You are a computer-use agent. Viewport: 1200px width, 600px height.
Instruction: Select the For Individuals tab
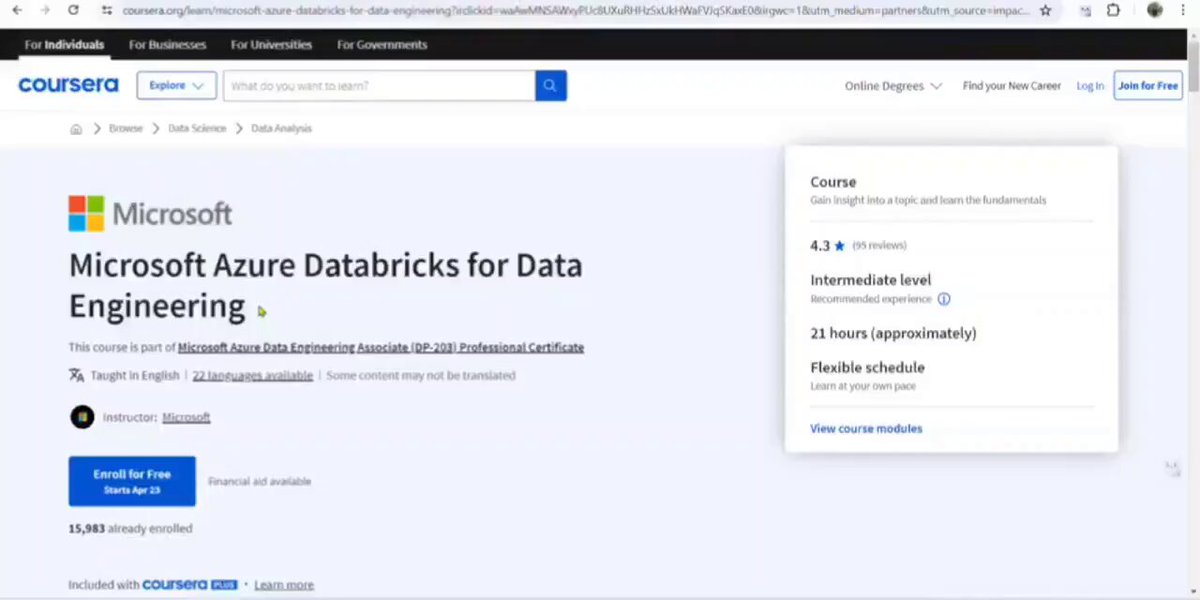tap(64, 45)
